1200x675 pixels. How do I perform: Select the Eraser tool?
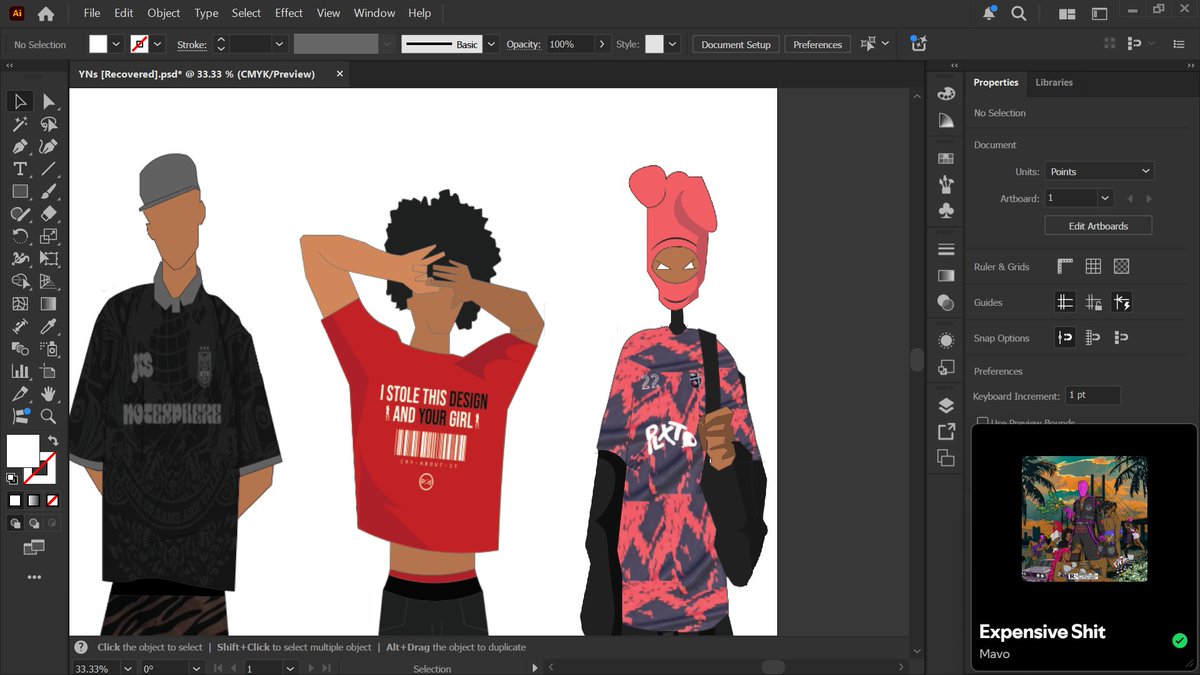[49, 214]
